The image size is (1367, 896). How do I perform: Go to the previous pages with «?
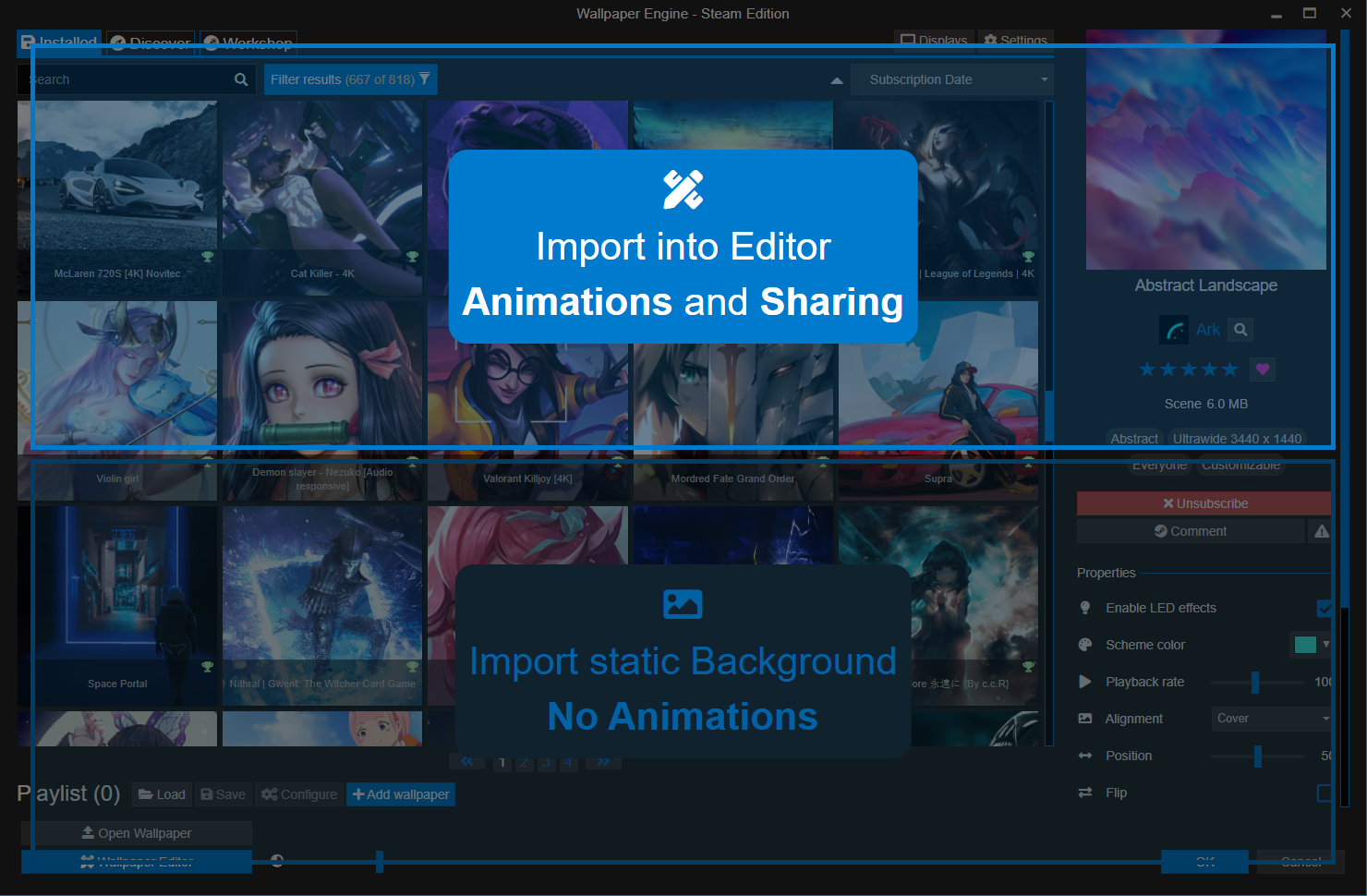pos(467,762)
